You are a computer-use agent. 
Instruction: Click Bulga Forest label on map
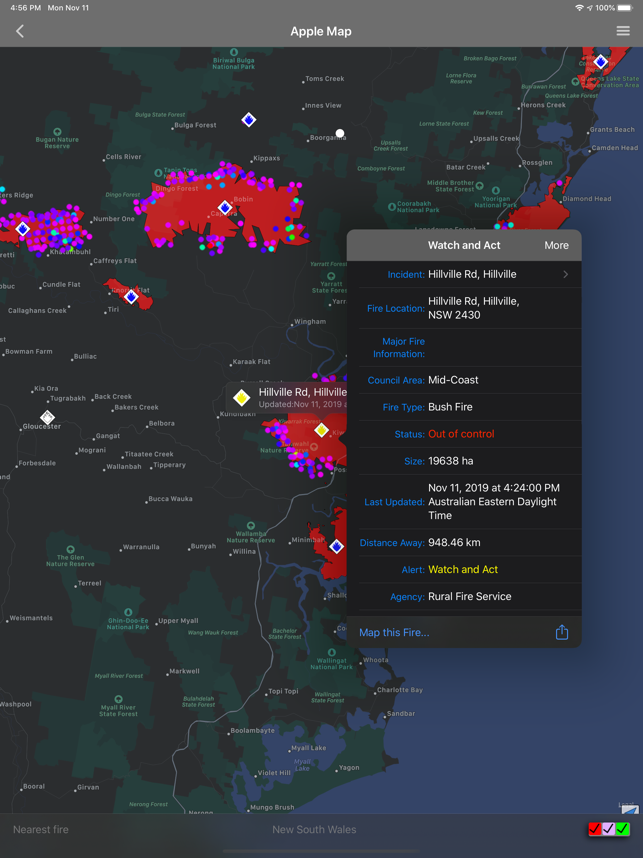[195, 125]
